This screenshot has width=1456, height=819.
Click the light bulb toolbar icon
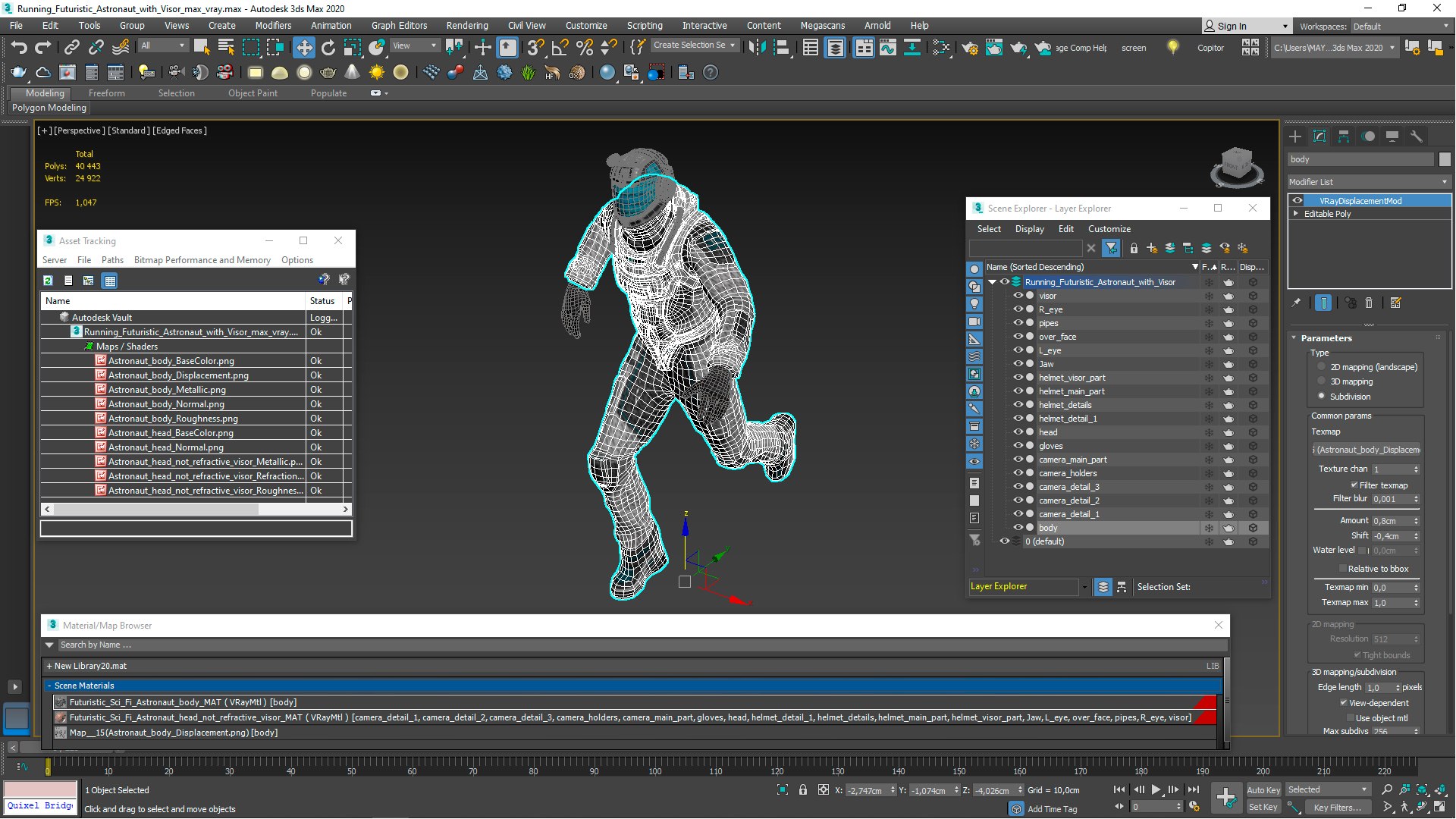(x=1173, y=47)
